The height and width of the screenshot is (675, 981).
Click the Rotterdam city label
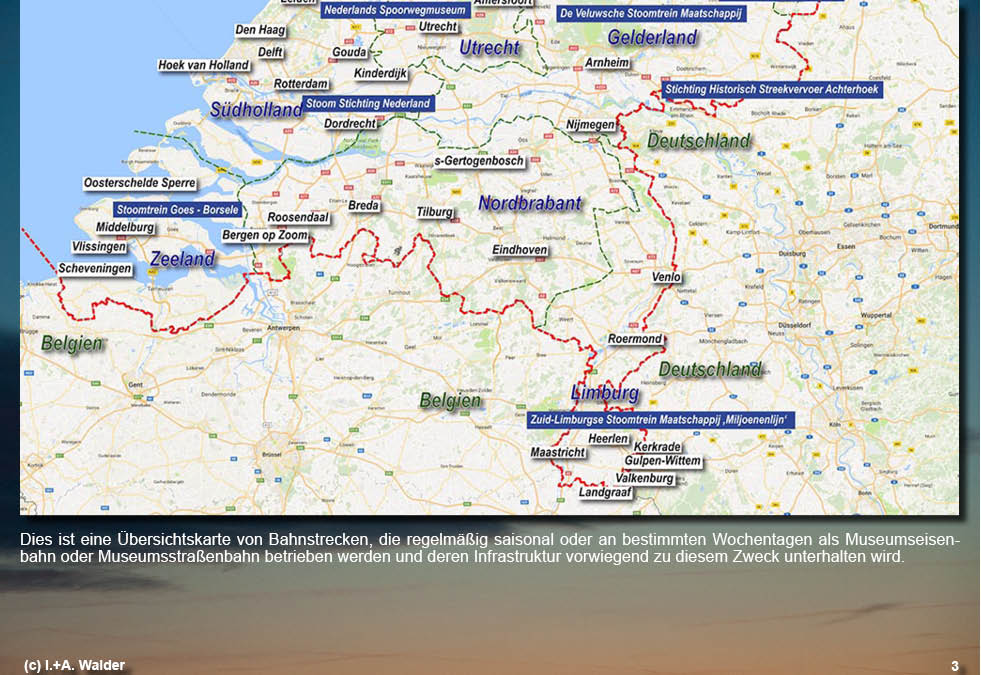tap(301, 84)
